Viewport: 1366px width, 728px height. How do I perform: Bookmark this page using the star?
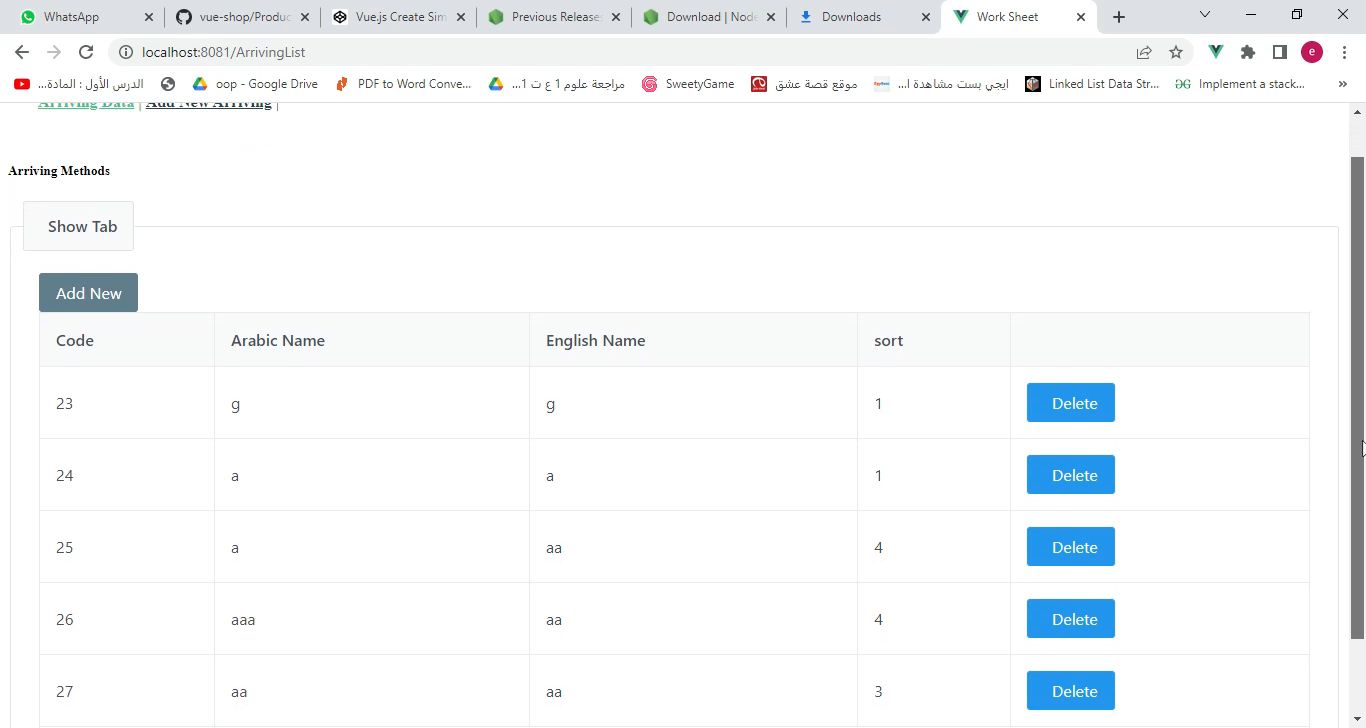tap(1176, 52)
